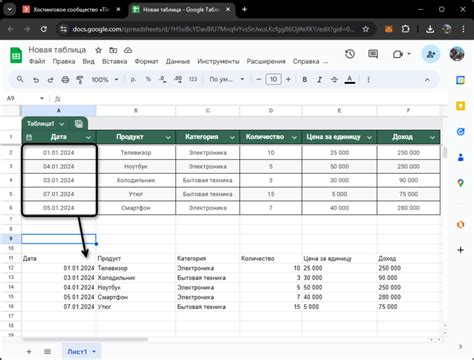
Task: Get add-ons with plus icon
Action: click(460, 250)
